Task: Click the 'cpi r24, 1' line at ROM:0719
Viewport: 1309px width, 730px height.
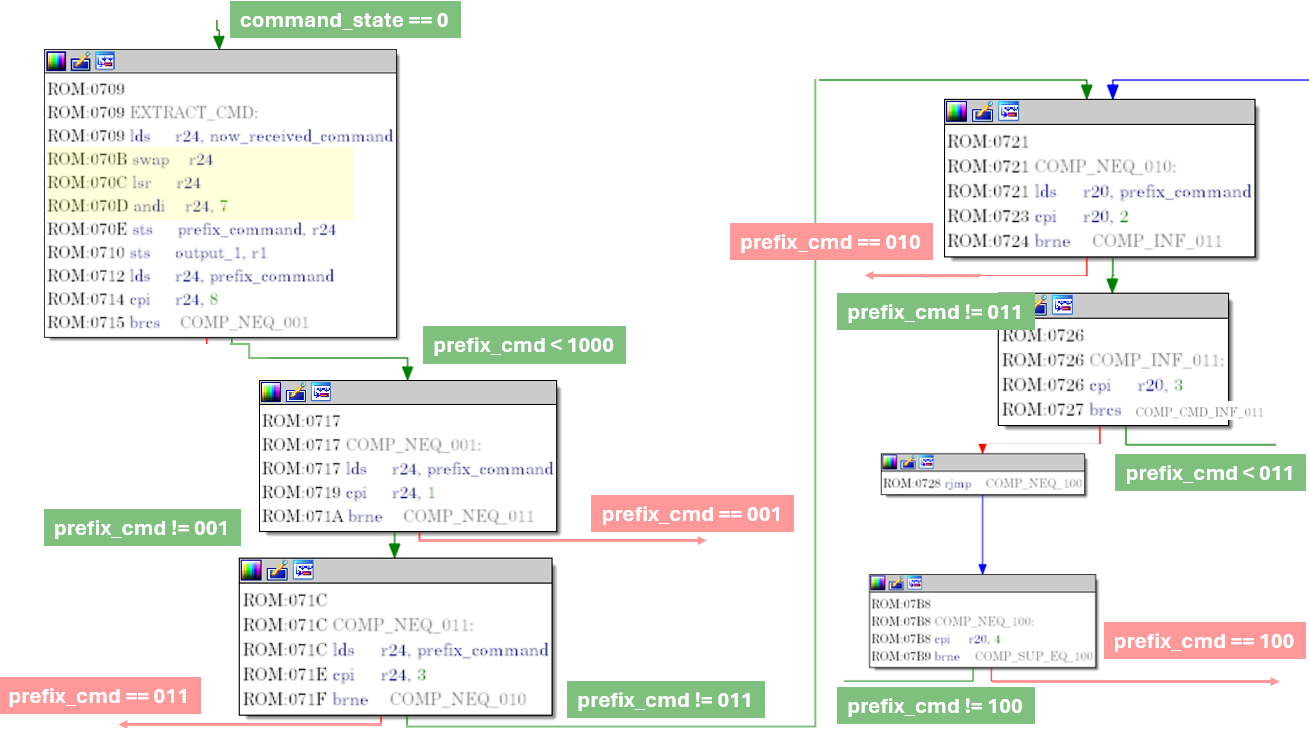Action: [x=391, y=492]
